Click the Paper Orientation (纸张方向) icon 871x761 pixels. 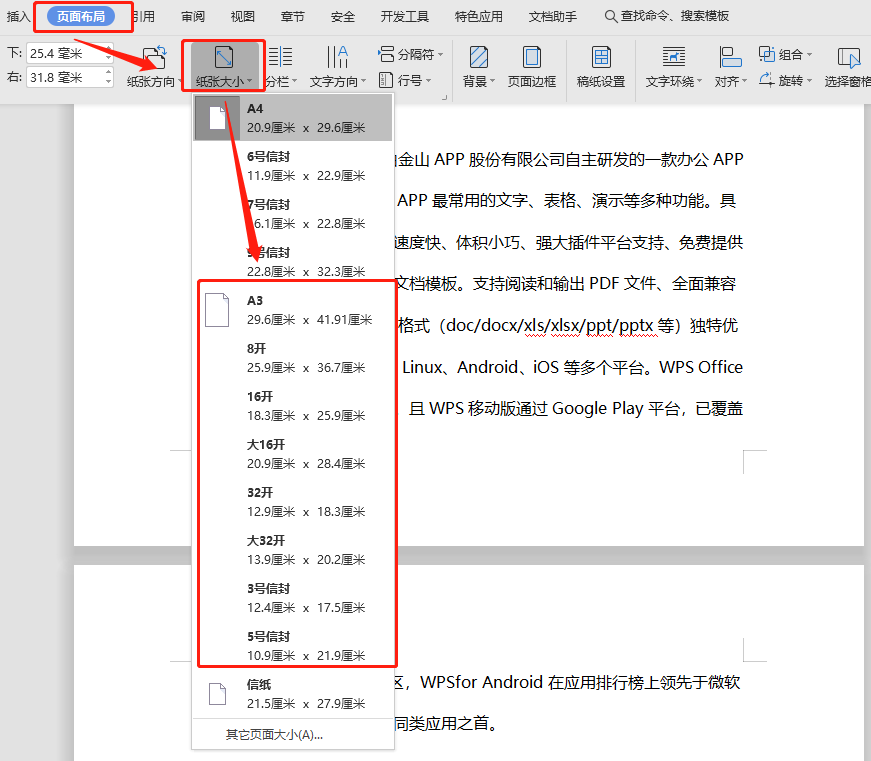154,58
